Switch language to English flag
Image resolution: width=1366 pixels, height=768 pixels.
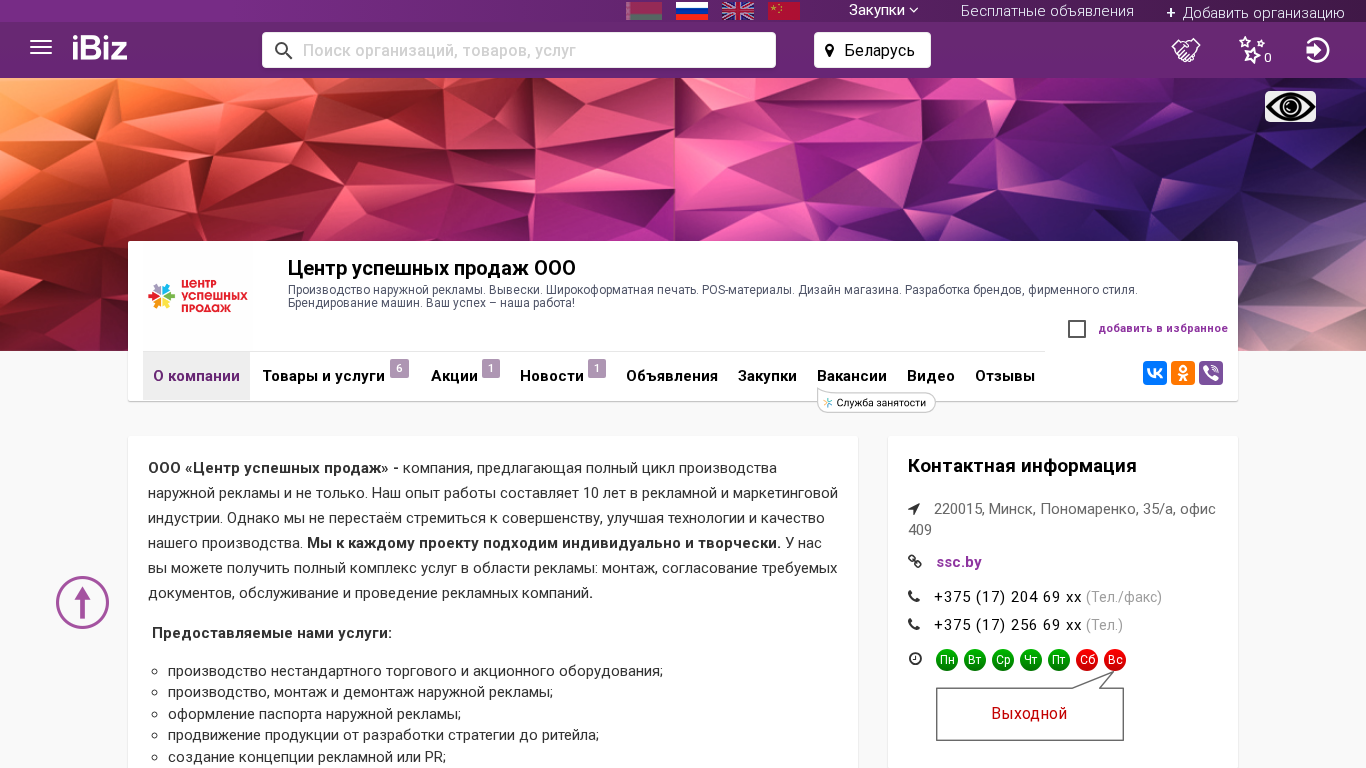(738, 11)
